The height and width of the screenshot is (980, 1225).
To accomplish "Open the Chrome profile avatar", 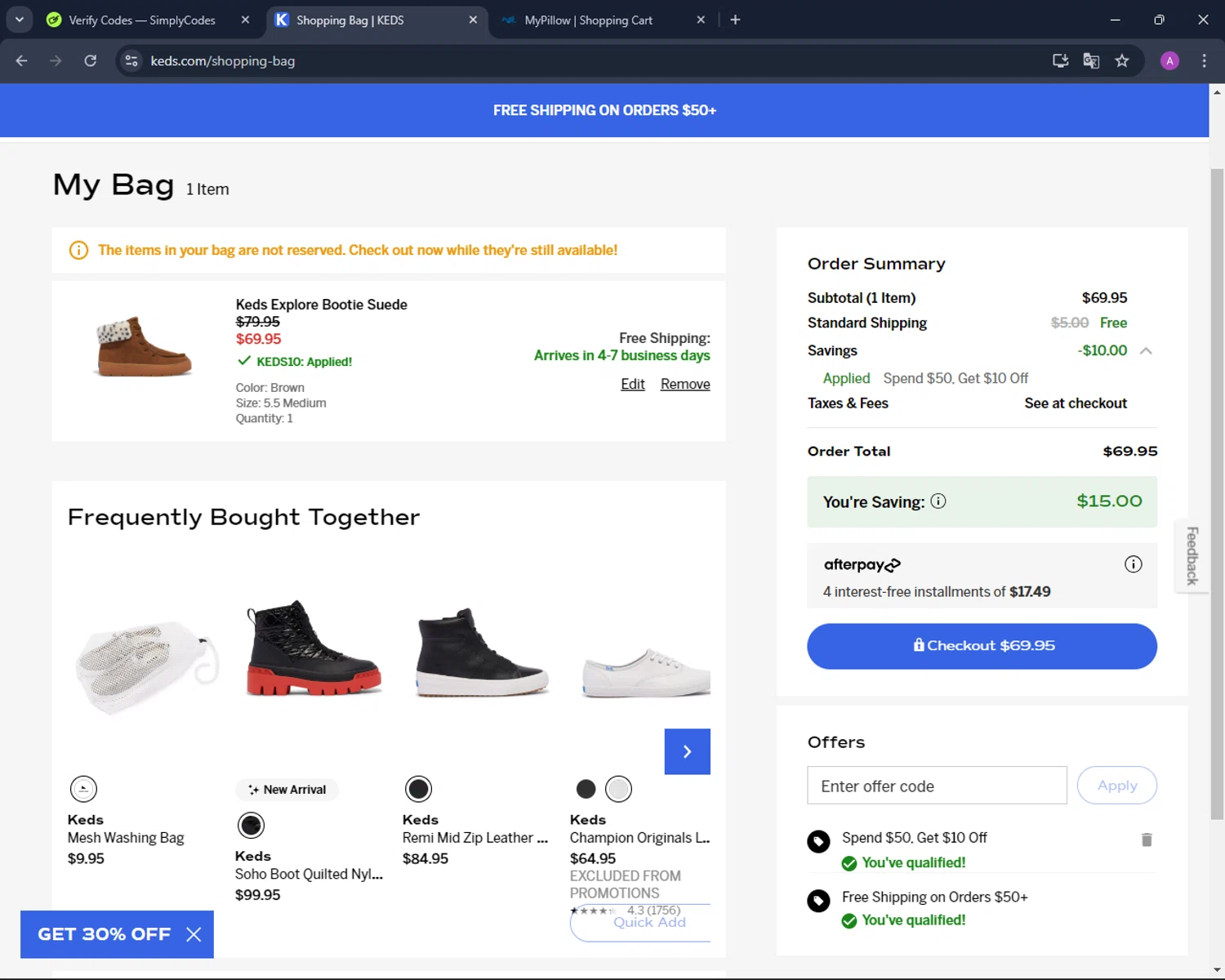I will tap(1169, 60).
